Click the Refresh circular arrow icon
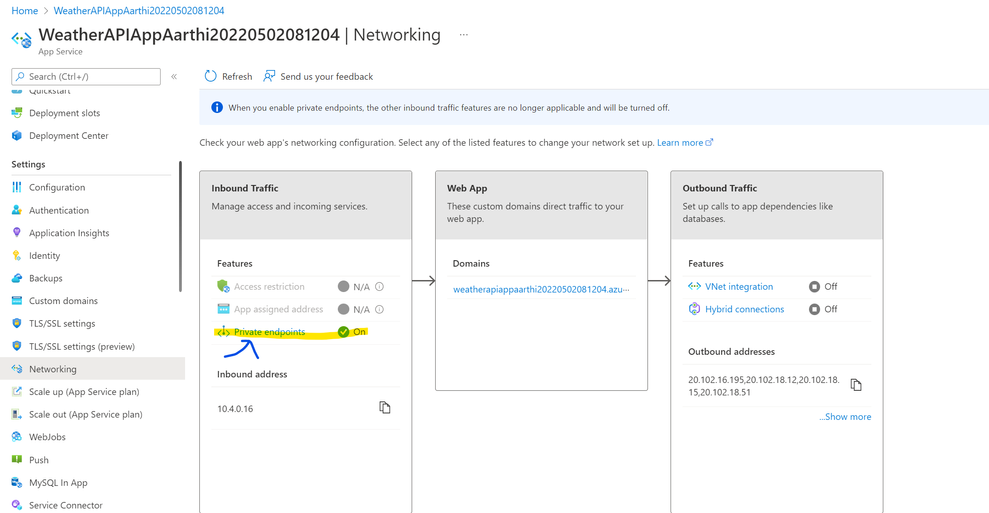Viewport: 989px width, 513px height. coord(211,76)
